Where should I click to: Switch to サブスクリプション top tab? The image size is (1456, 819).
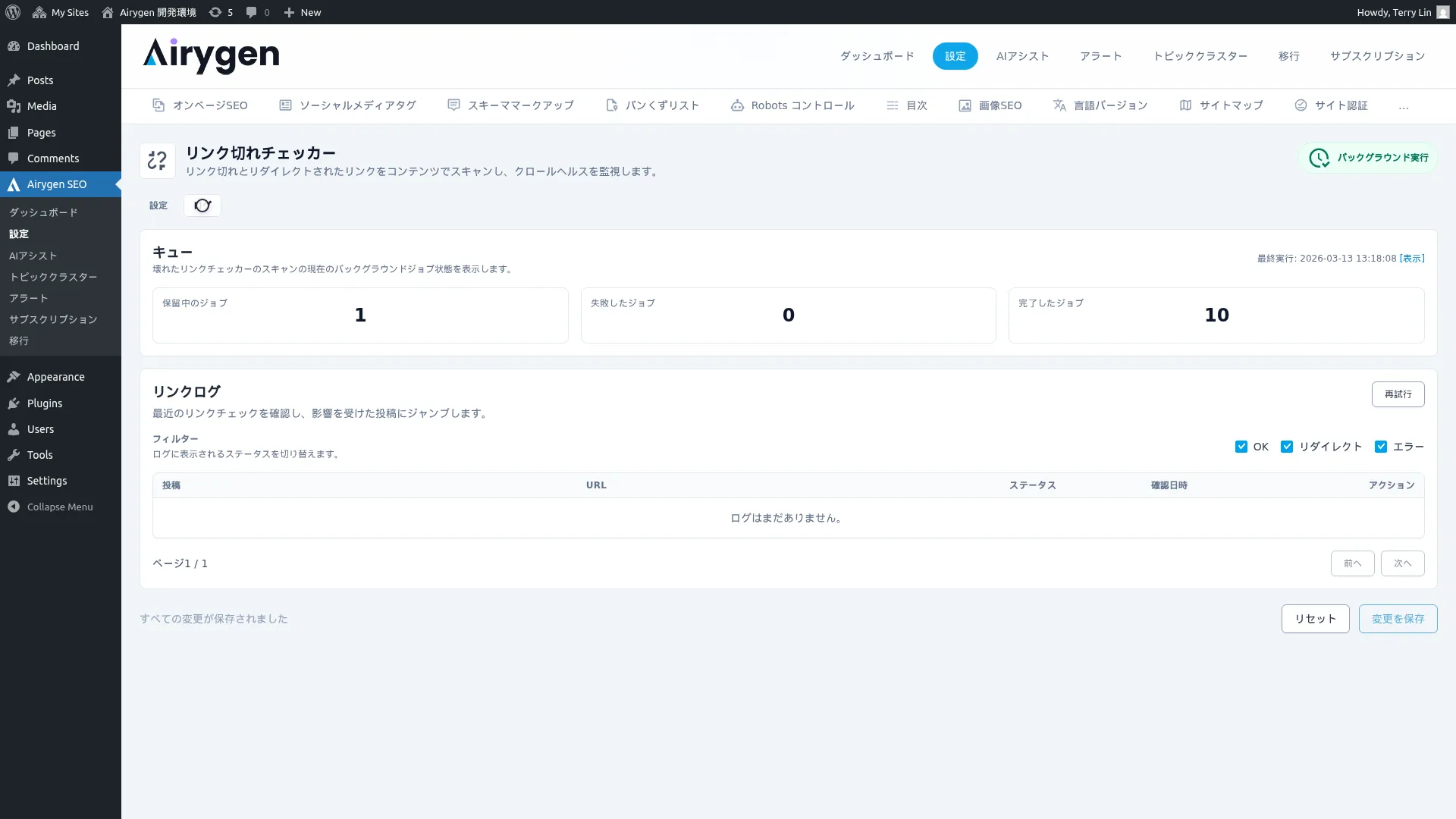coord(1377,56)
